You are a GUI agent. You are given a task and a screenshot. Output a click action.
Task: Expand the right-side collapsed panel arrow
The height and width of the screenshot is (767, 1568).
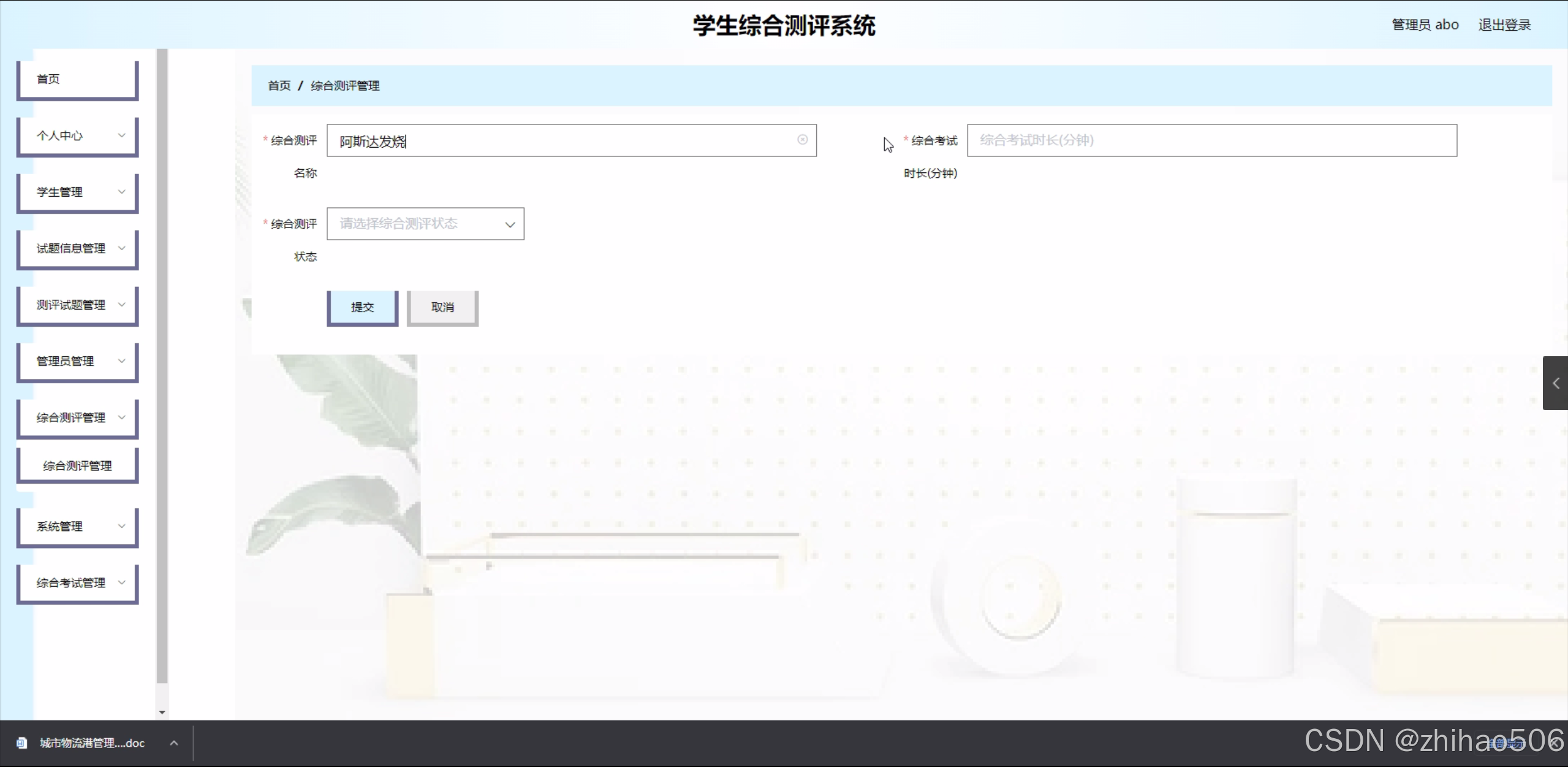[x=1556, y=383]
